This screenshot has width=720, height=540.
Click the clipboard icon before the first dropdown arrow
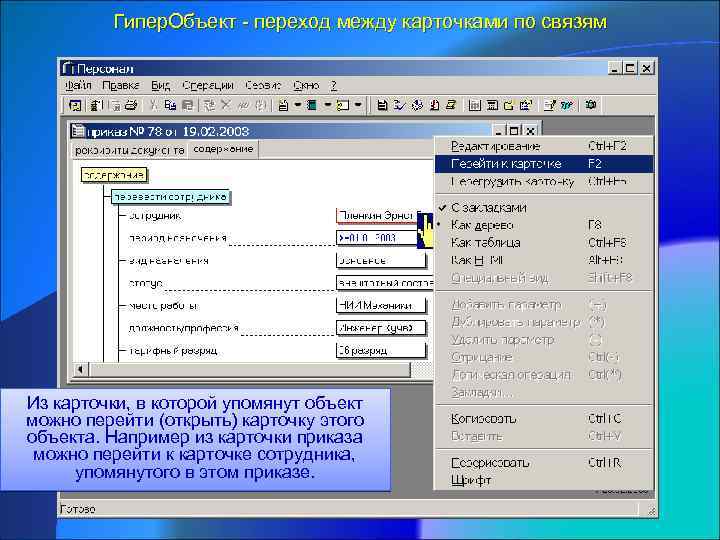pyautogui.click(x=283, y=106)
